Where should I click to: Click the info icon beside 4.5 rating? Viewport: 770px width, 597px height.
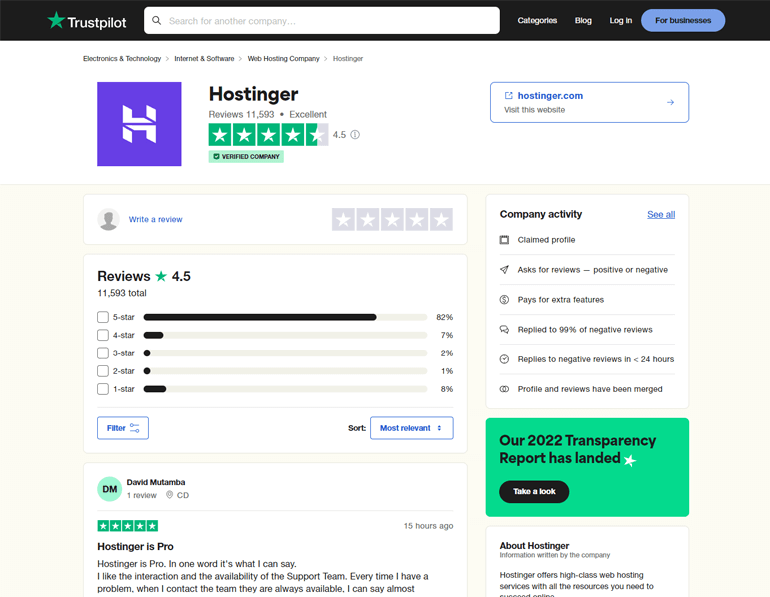click(355, 135)
